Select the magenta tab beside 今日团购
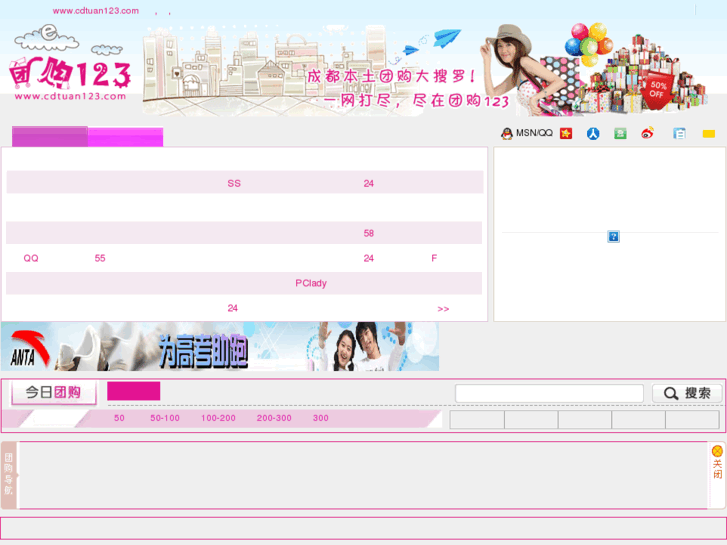Image resolution: width=727 pixels, height=545 pixels. click(134, 391)
